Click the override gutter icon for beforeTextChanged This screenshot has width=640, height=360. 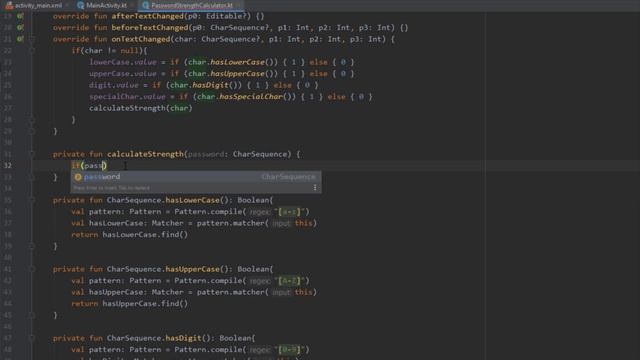(x=20, y=28)
